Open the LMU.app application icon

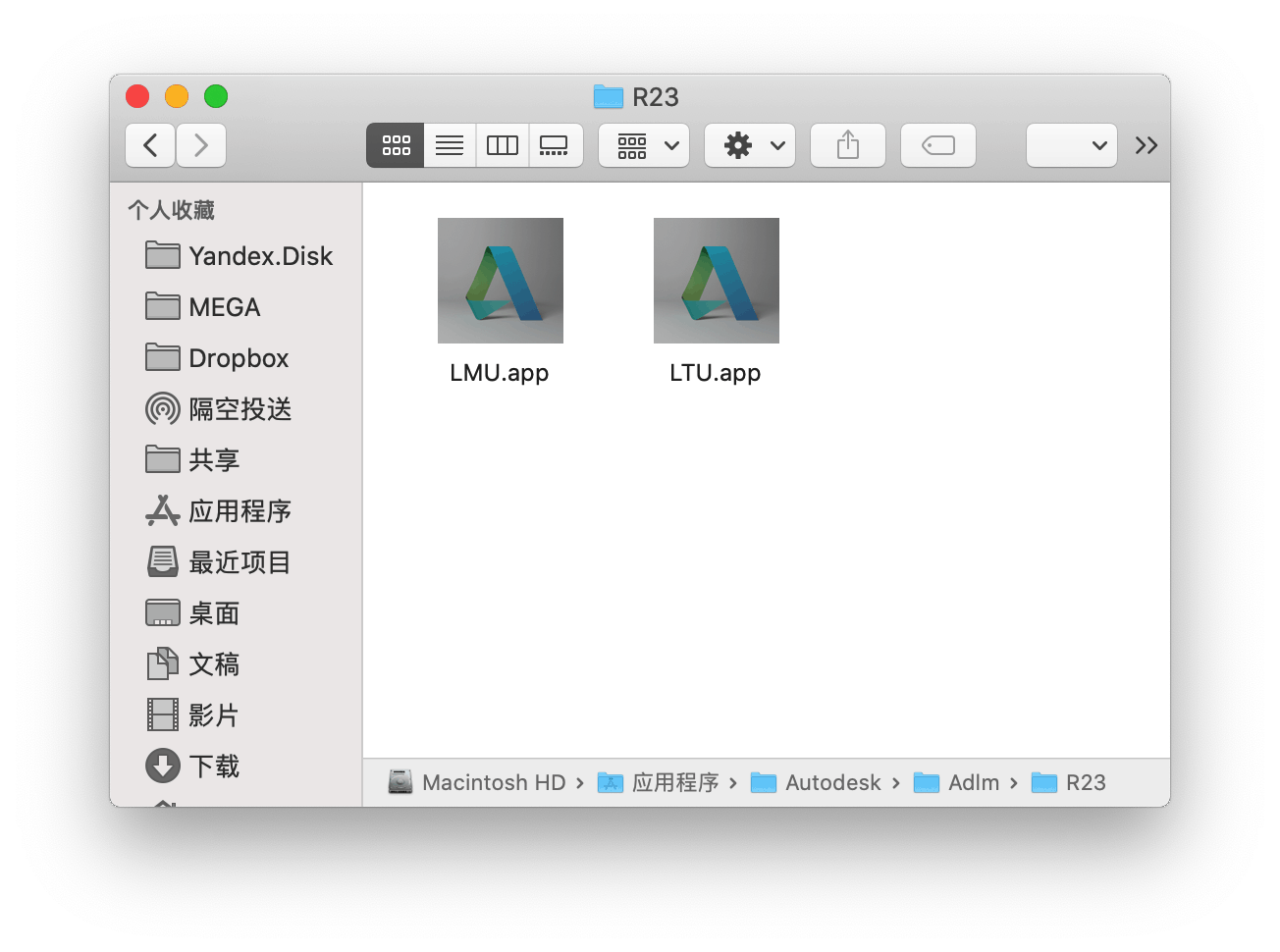[500, 282]
